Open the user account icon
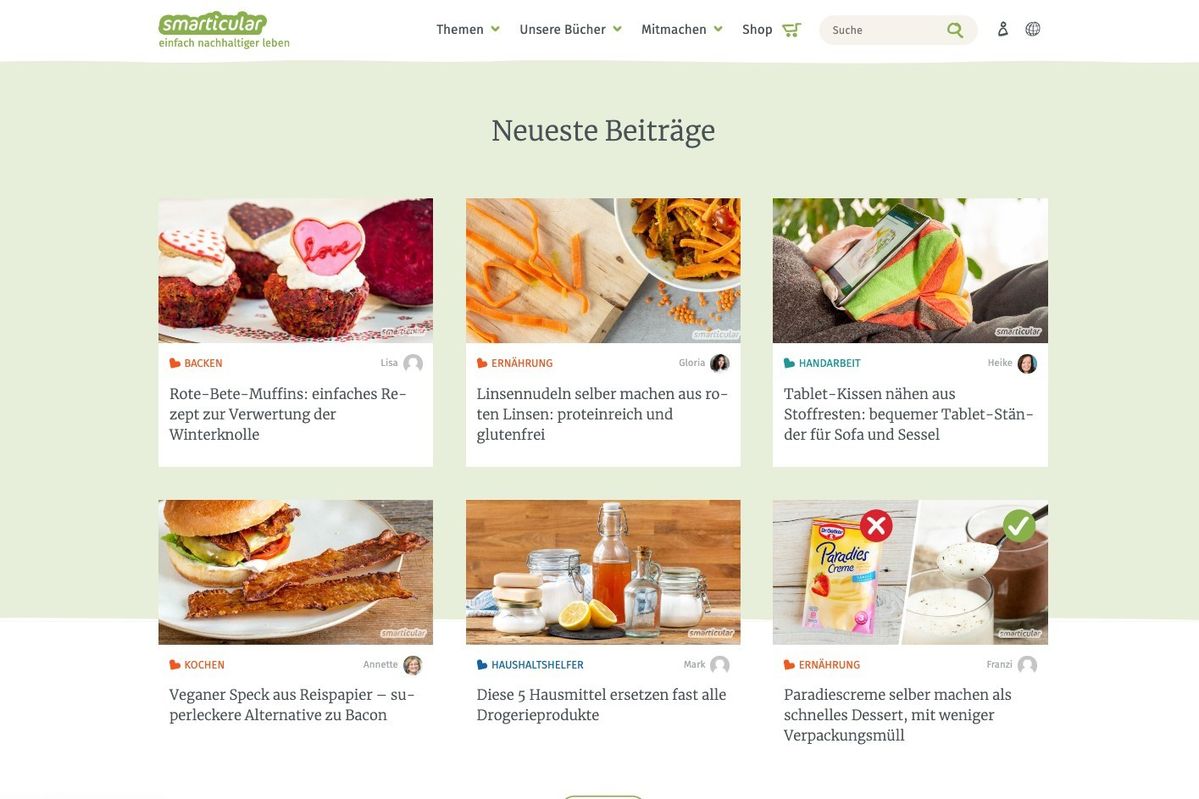 pos(1002,29)
